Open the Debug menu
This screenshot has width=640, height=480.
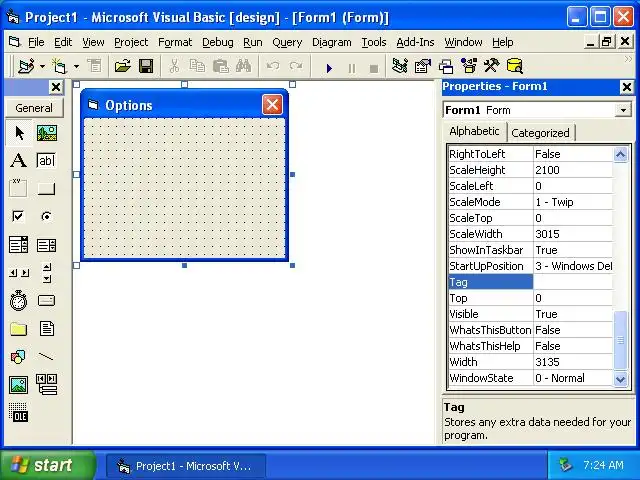click(218, 42)
